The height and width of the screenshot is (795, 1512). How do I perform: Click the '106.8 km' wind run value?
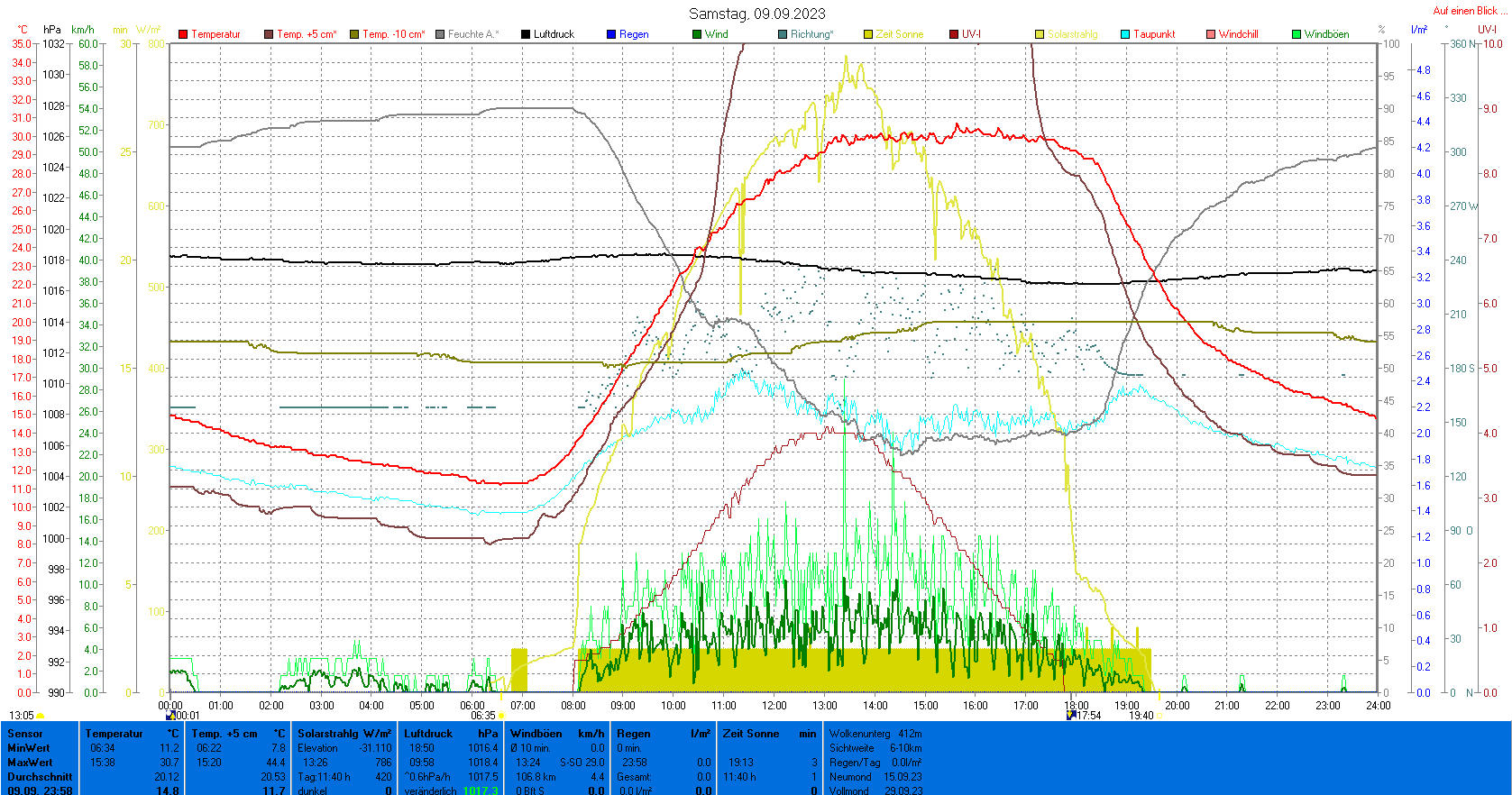click(x=536, y=777)
